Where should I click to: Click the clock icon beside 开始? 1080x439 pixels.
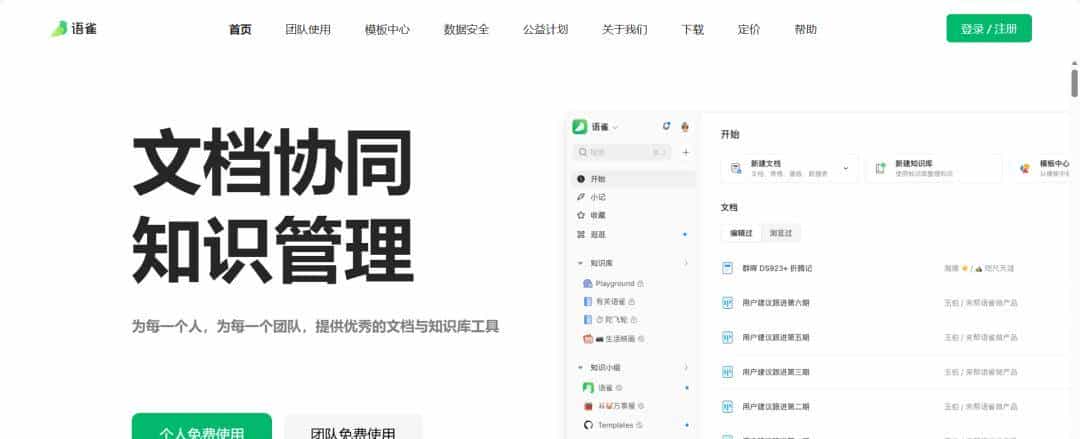tap(581, 178)
